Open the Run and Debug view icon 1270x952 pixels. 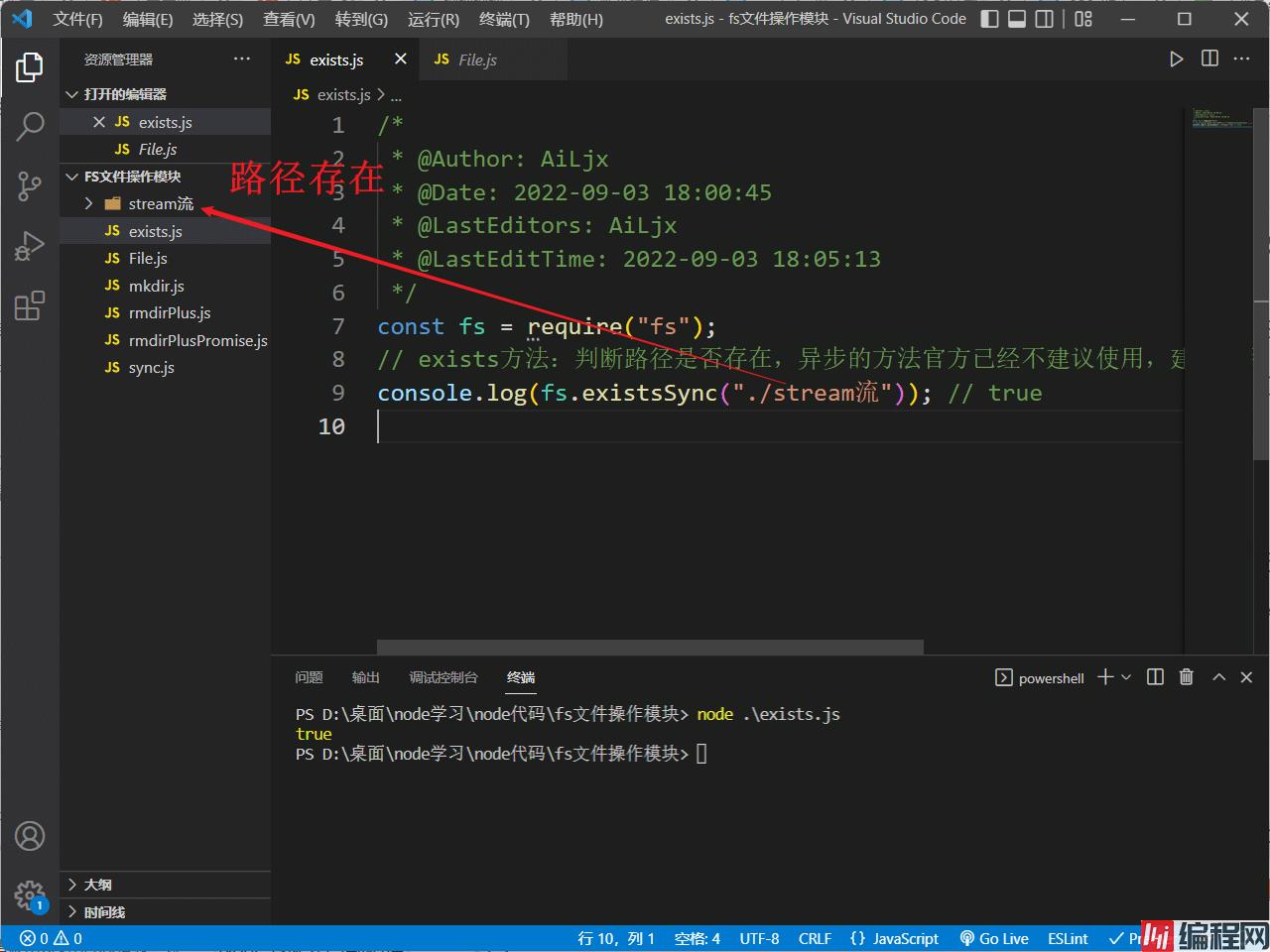pyautogui.click(x=30, y=245)
